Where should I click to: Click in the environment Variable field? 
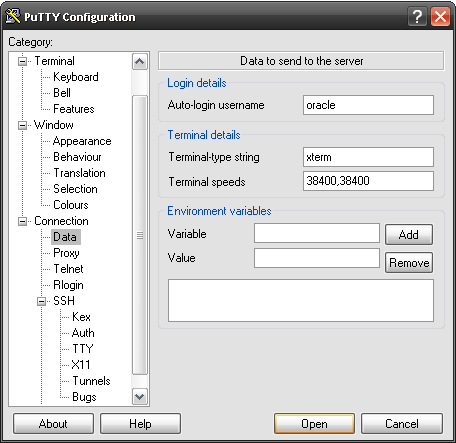(x=317, y=233)
